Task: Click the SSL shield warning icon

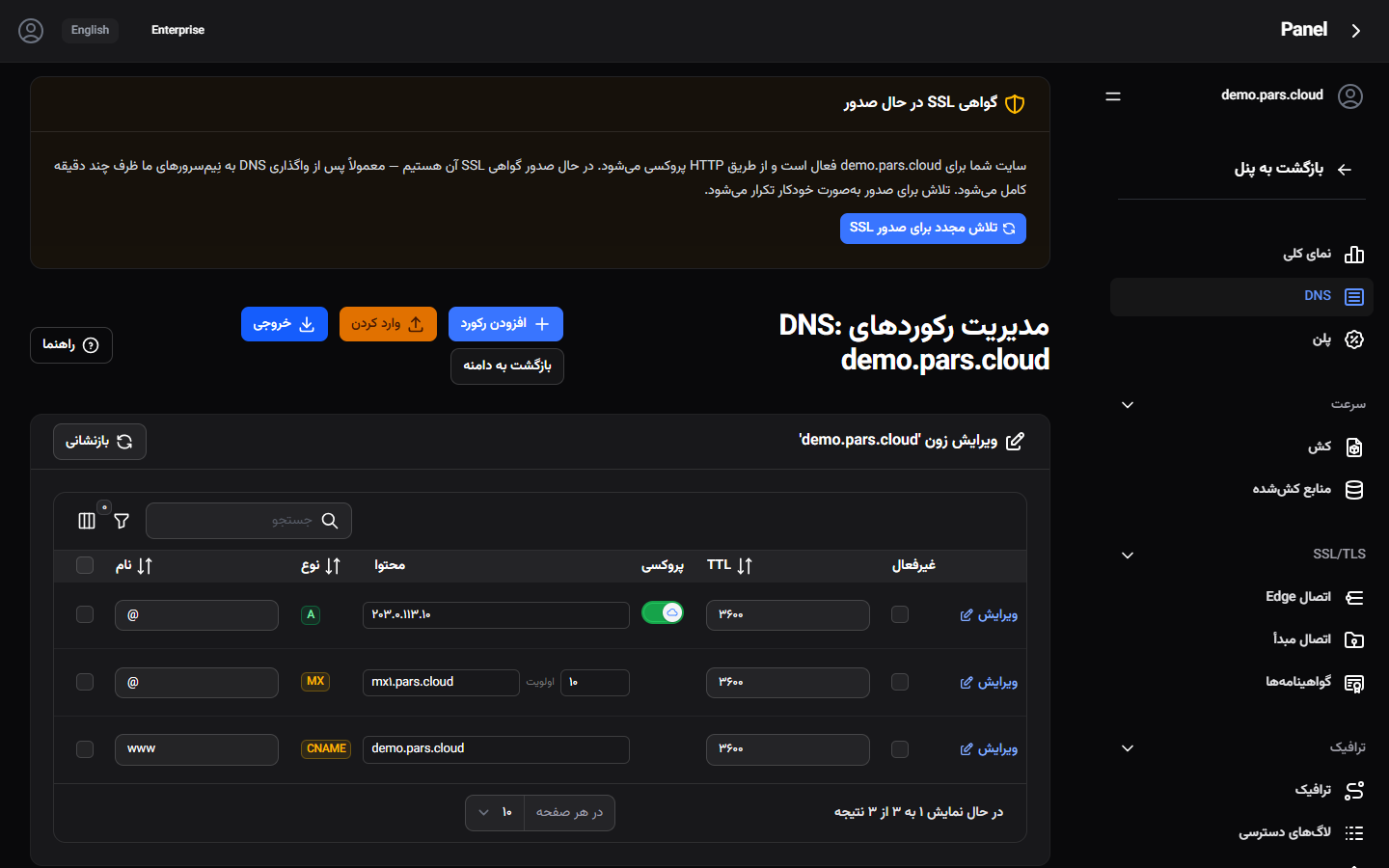Action: click(1015, 104)
